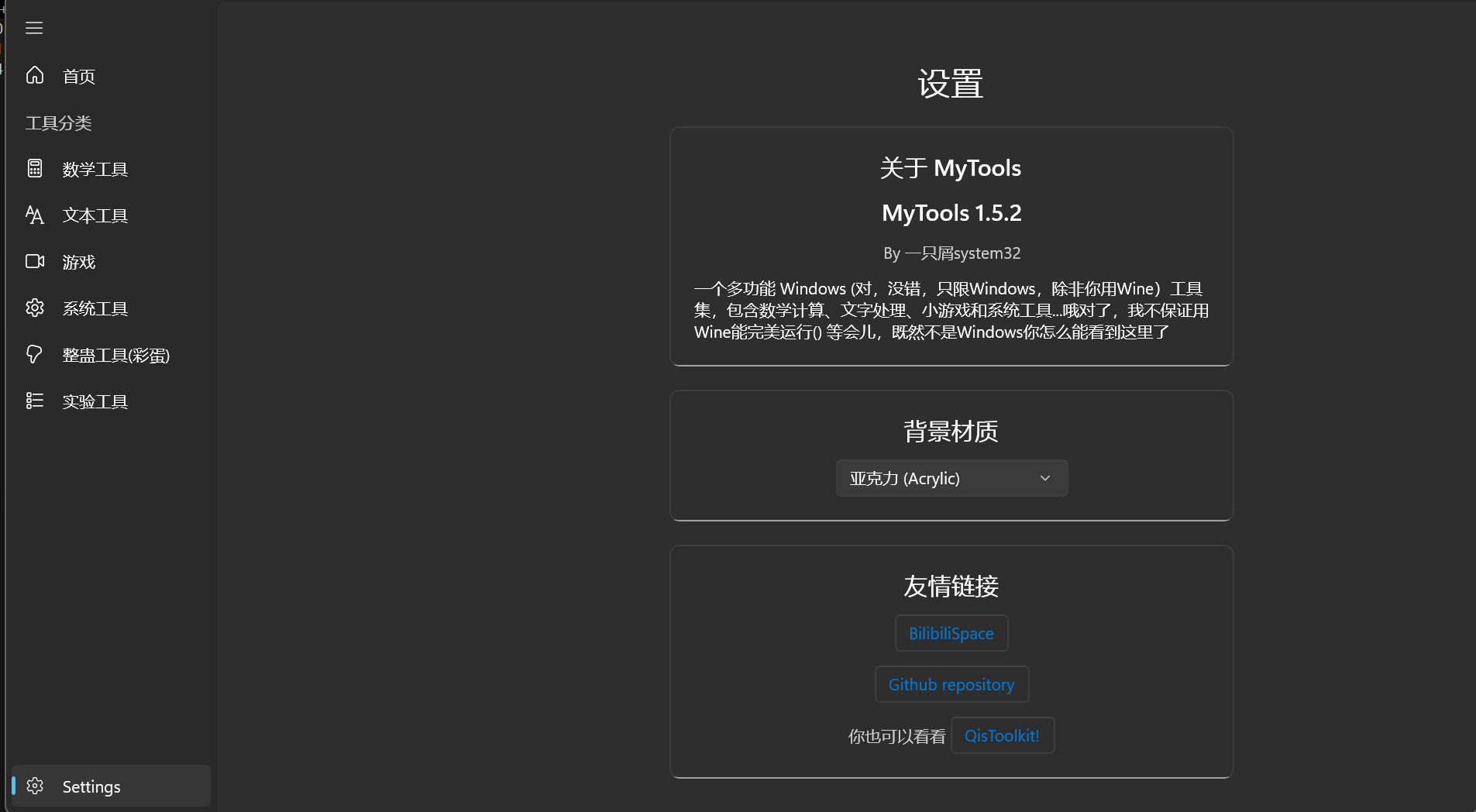This screenshot has height=812, width=1476.
Task: Click the 友情链接 section heading
Action: (x=951, y=586)
